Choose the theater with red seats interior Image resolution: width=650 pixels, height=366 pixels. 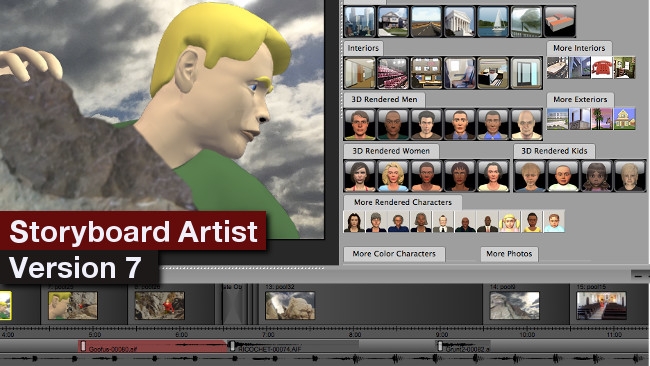click(x=393, y=73)
